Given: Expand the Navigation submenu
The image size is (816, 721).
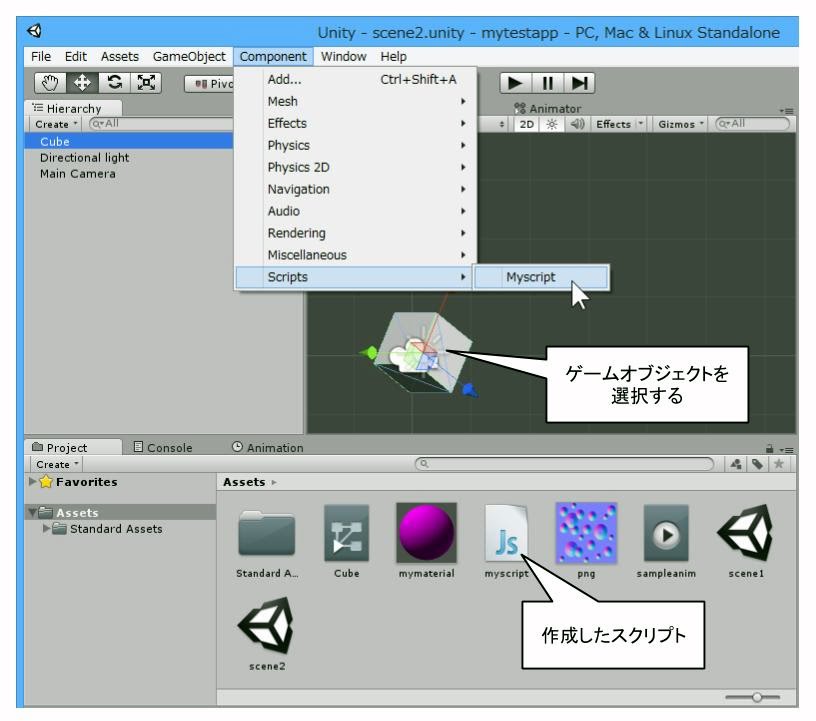Looking at the screenshot, I should [355, 189].
